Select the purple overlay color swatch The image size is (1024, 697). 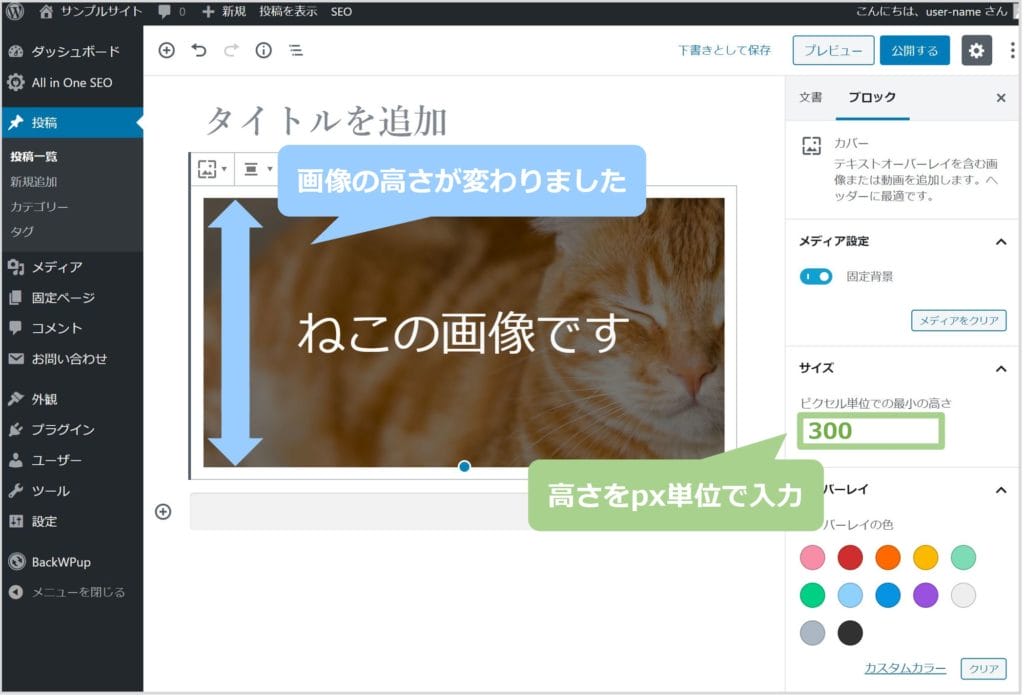pyautogui.click(x=926, y=596)
